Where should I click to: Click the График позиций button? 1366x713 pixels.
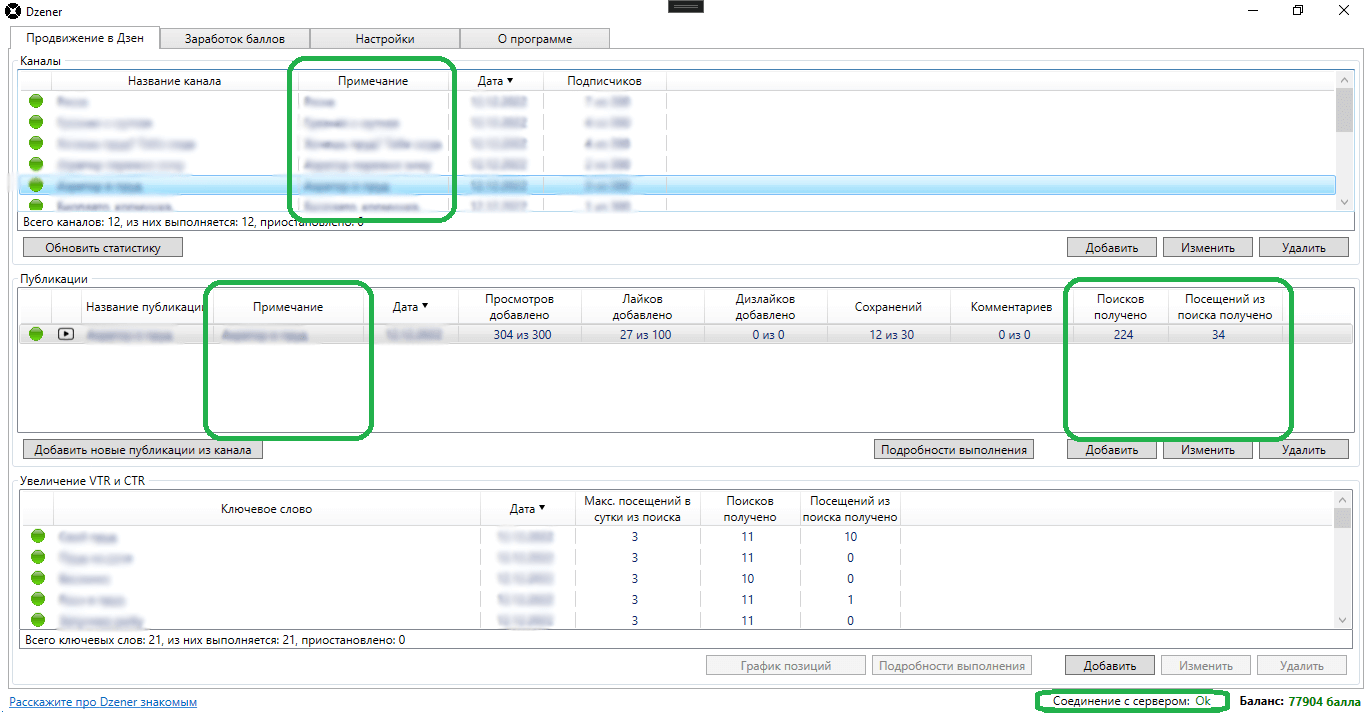[x=786, y=665]
